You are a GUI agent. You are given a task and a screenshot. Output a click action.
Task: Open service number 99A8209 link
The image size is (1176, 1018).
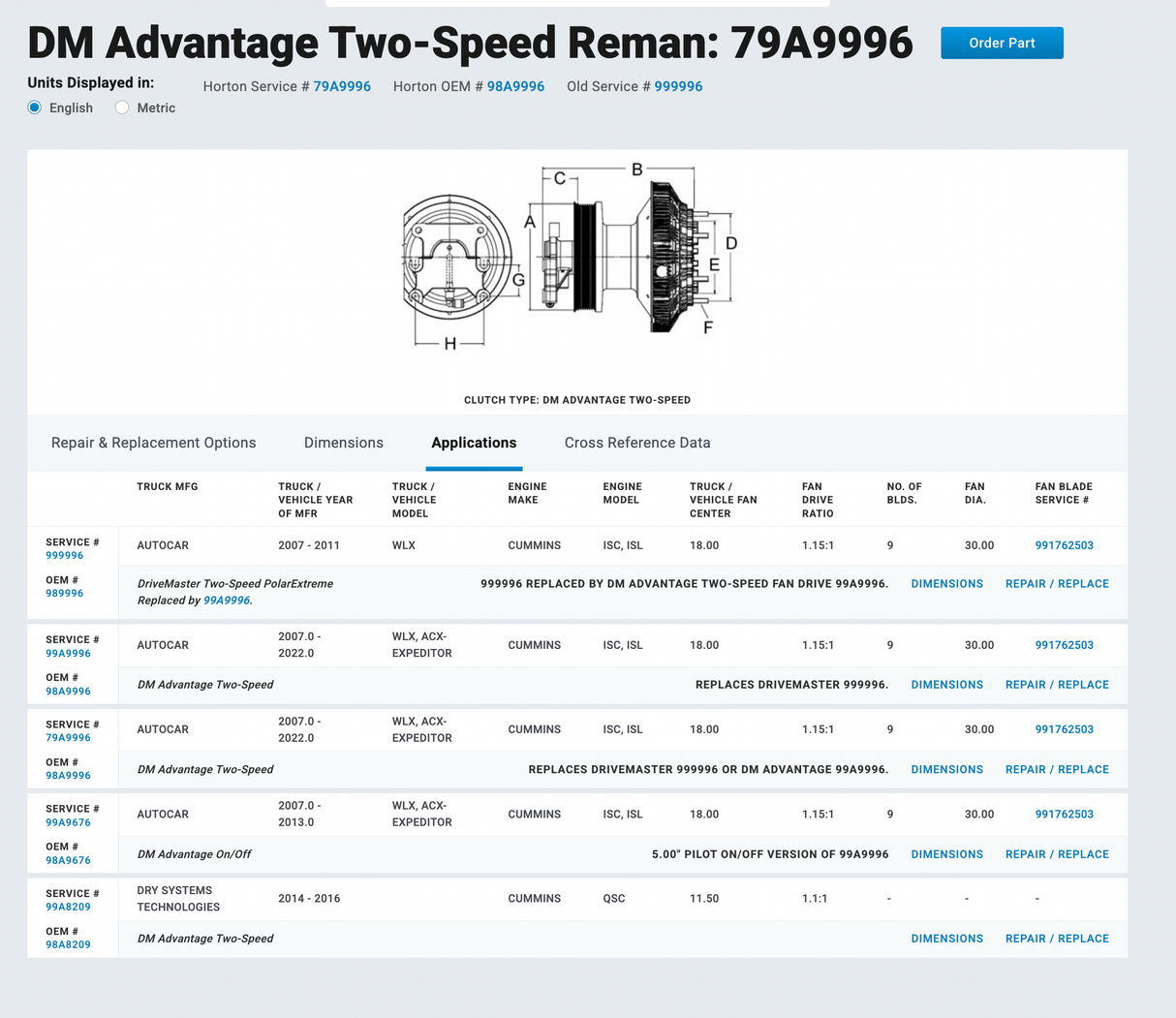point(68,908)
